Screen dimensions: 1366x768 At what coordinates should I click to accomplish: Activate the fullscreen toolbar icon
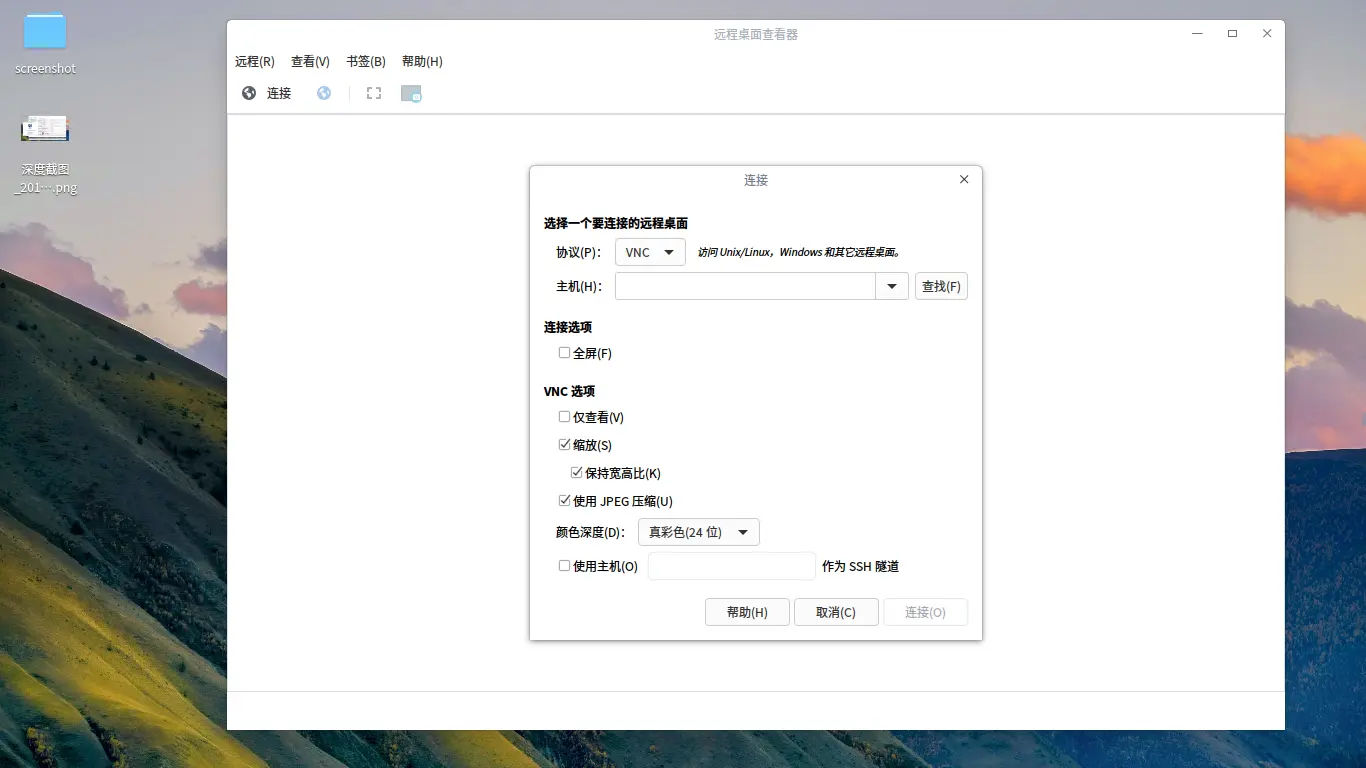coord(373,92)
